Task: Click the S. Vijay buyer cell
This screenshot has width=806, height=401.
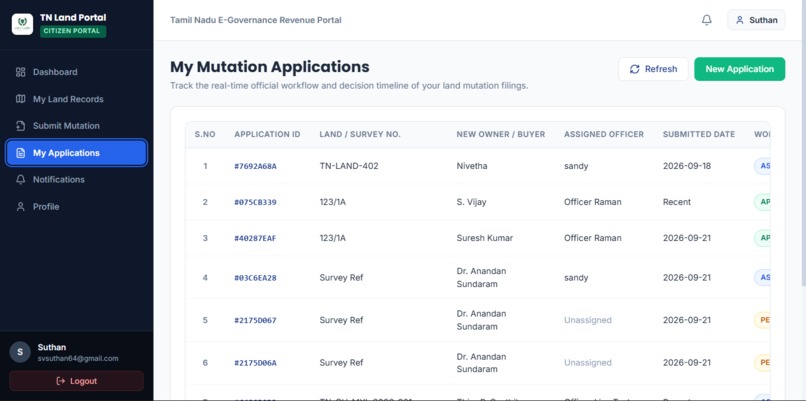Action: 471,202
